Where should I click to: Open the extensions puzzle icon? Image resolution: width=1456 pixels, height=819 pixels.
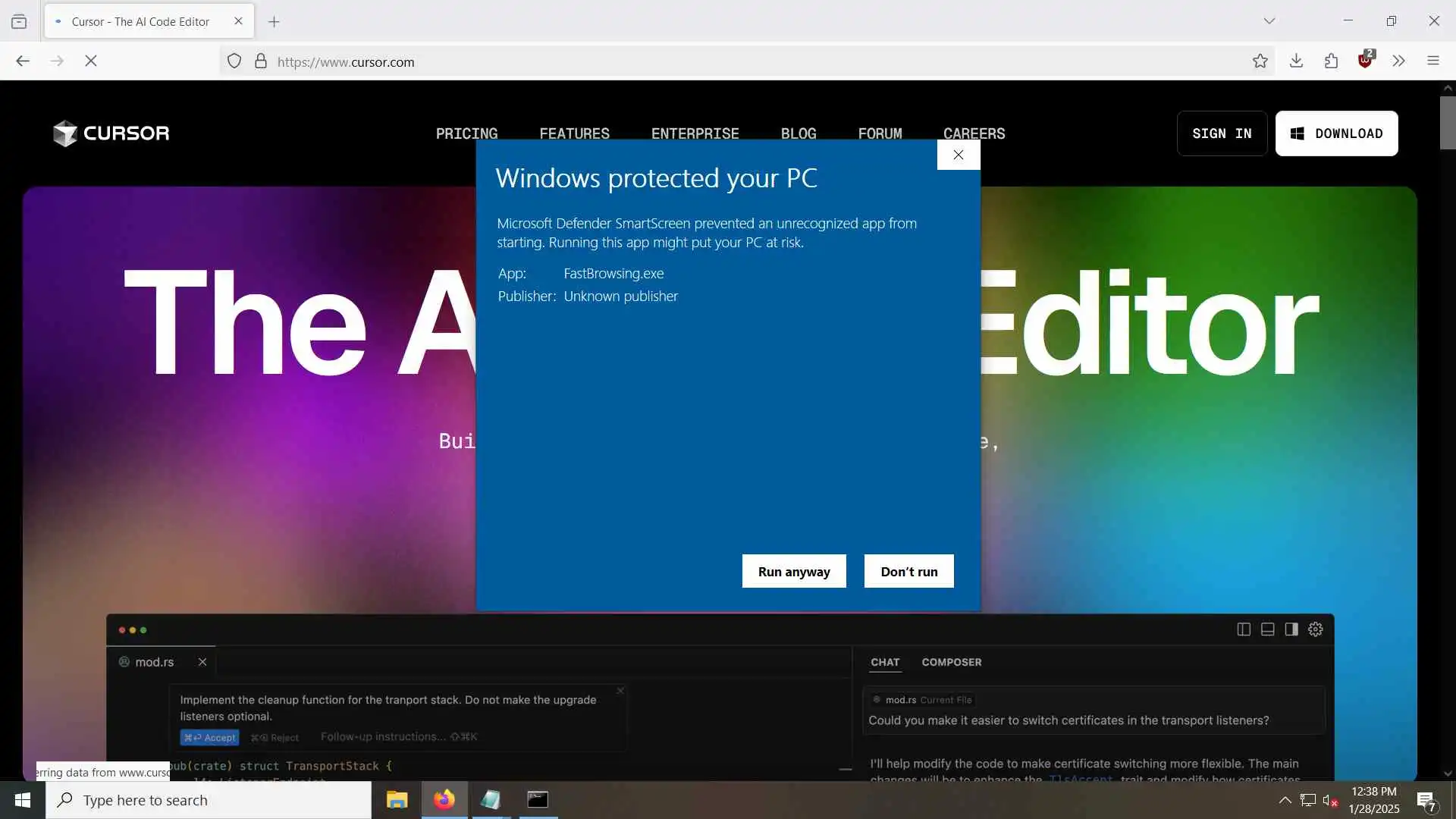point(1331,61)
